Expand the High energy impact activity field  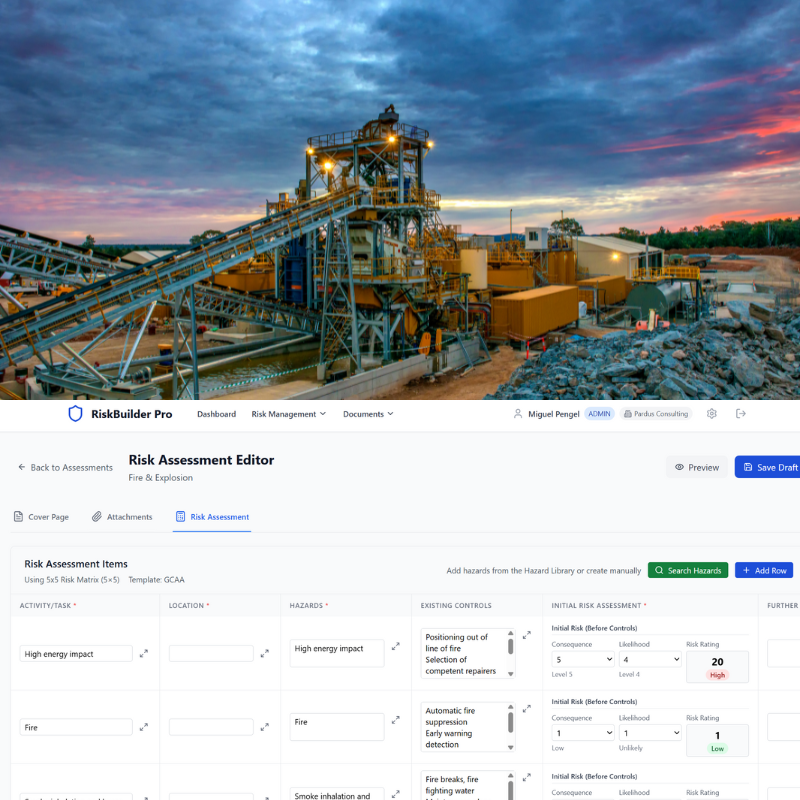coord(144,653)
